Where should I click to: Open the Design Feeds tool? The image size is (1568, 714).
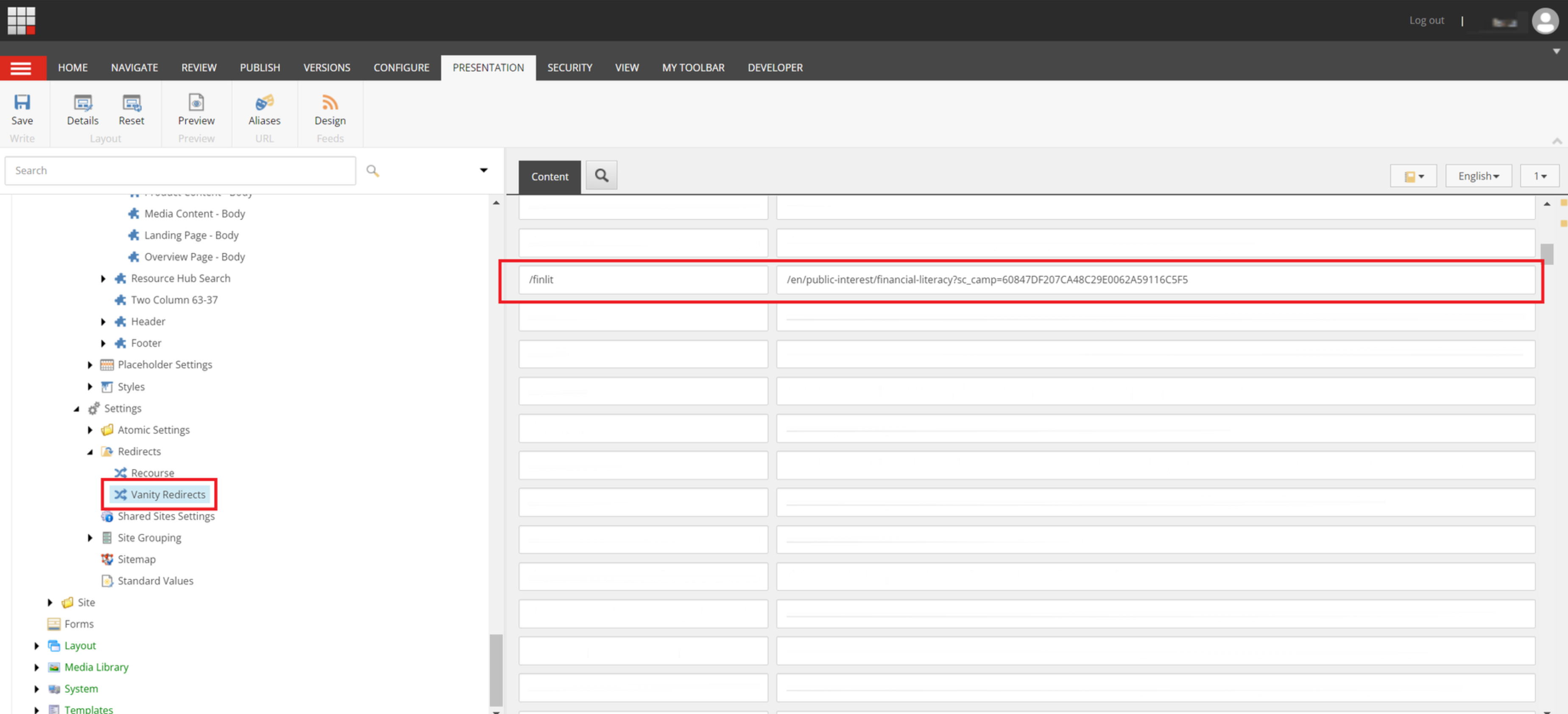point(329,113)
